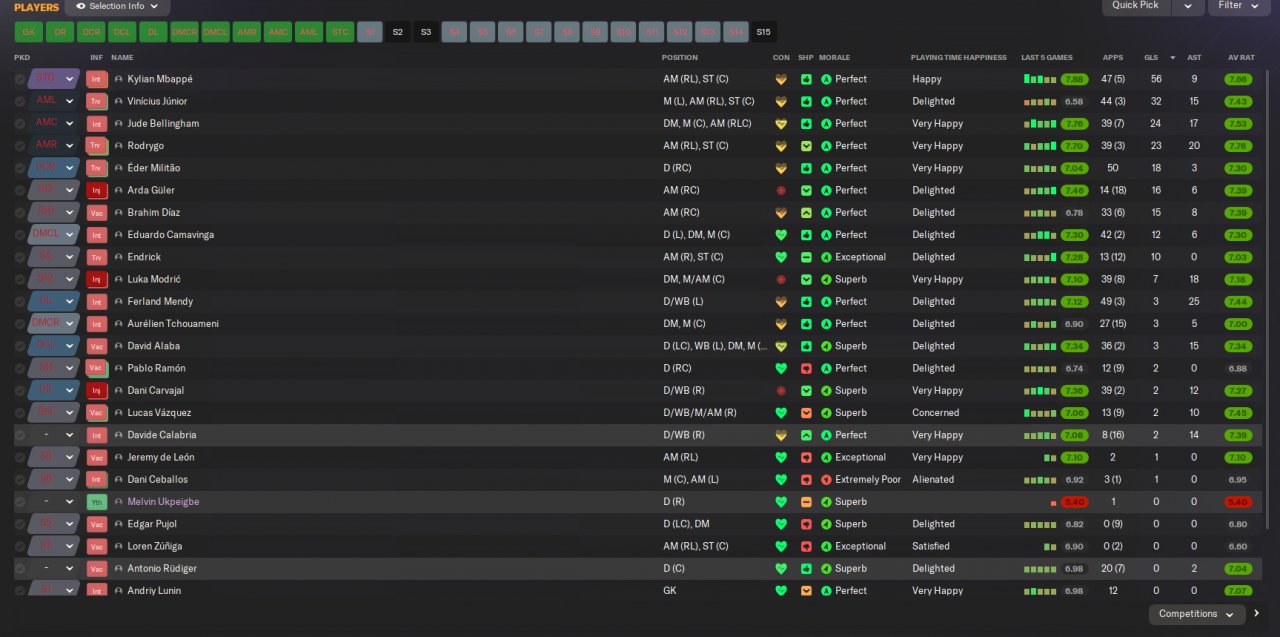This screenshot has width=1280, height=637.
Task: Toggle the pick checkmark for Ferland Mendy
Action: [x=19, y=301]
